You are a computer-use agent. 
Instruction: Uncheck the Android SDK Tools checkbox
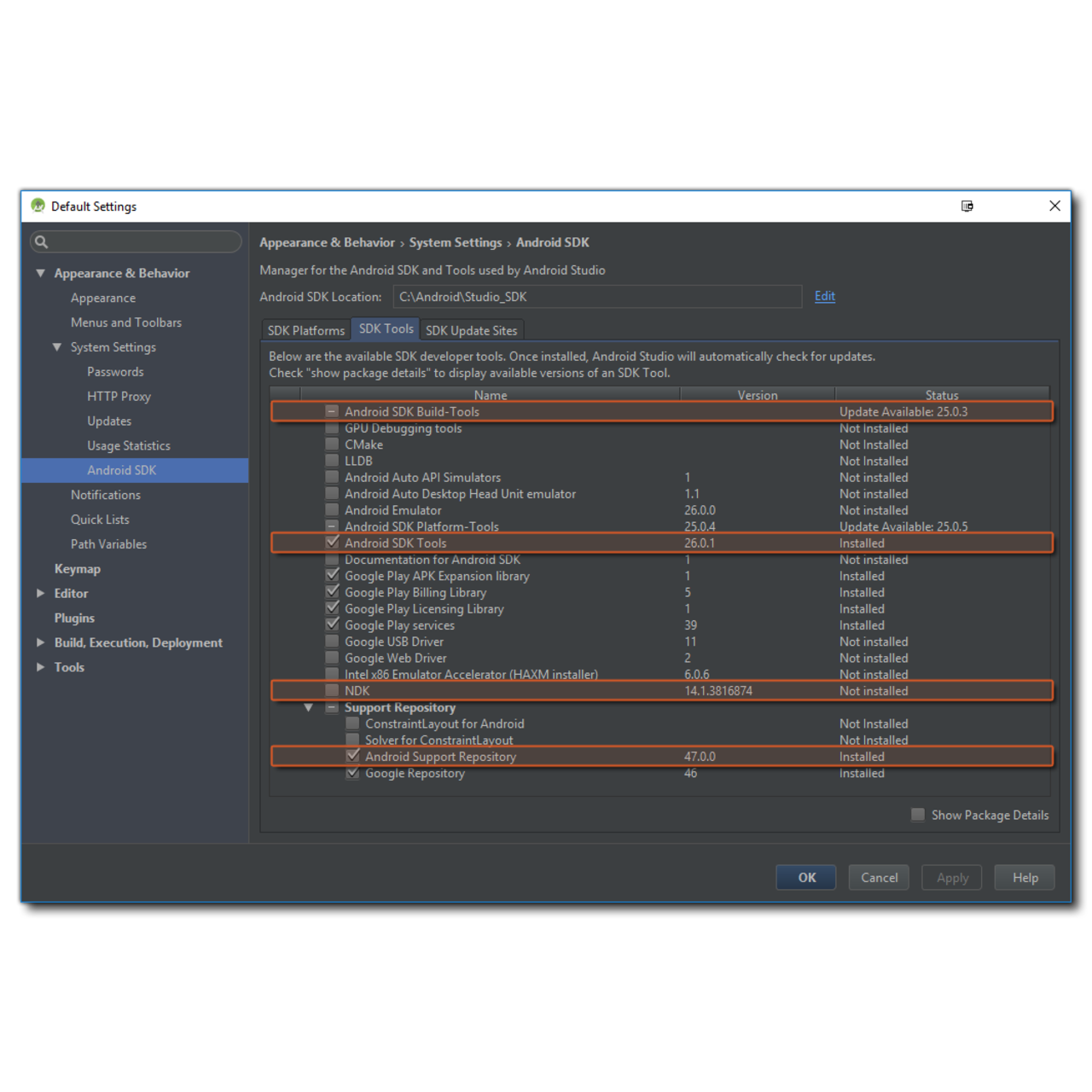pos(331,543)
